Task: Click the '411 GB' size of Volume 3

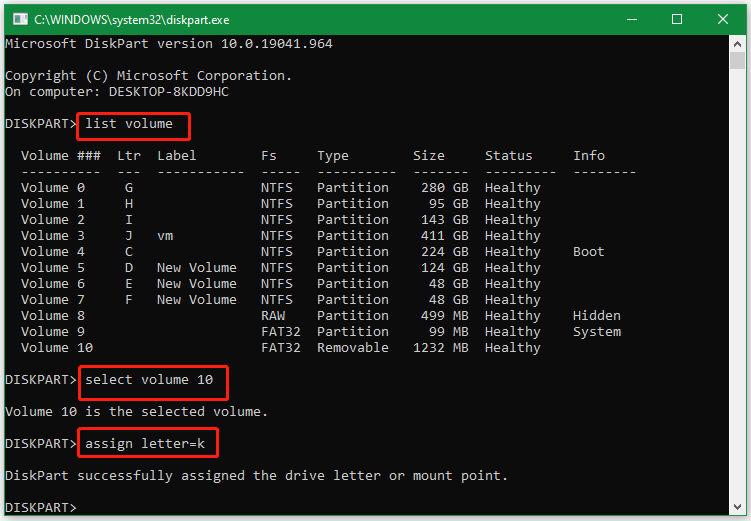Action: [444, 236]
